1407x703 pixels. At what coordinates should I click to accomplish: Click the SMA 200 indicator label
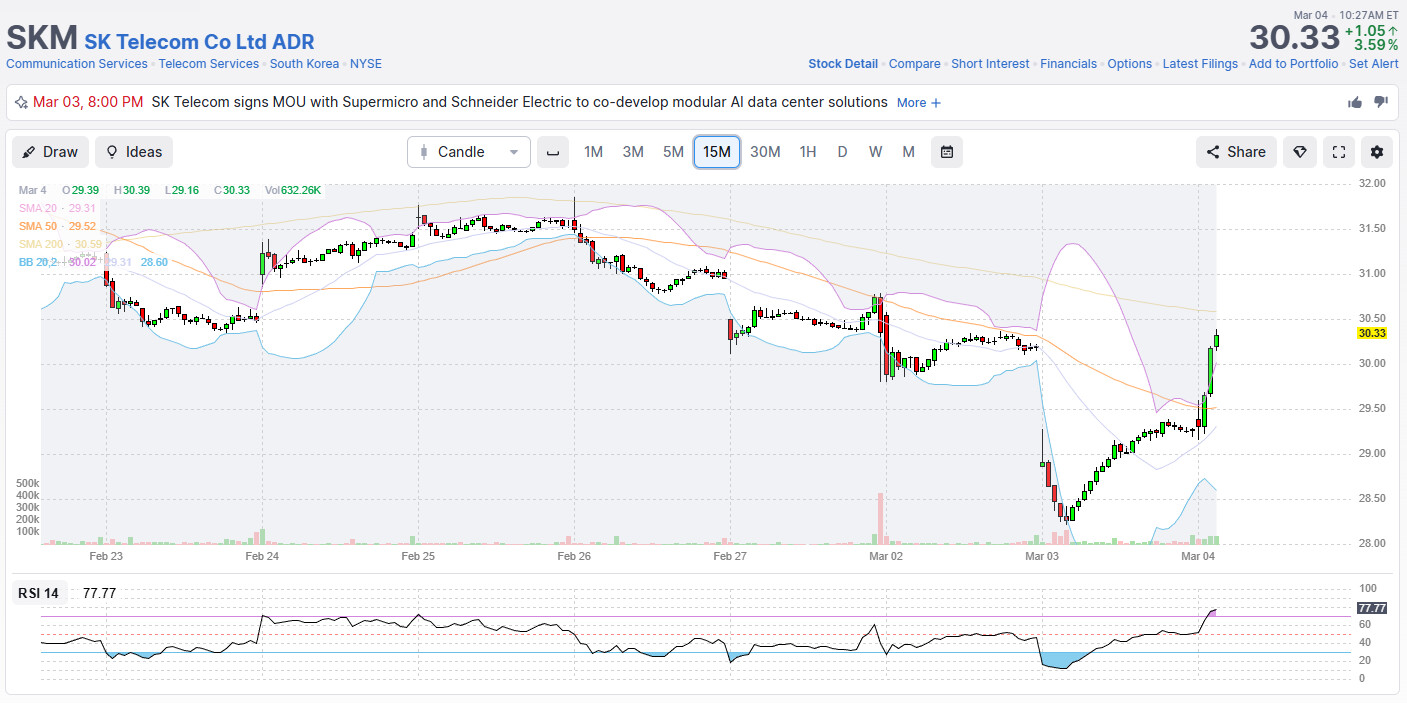60,244
